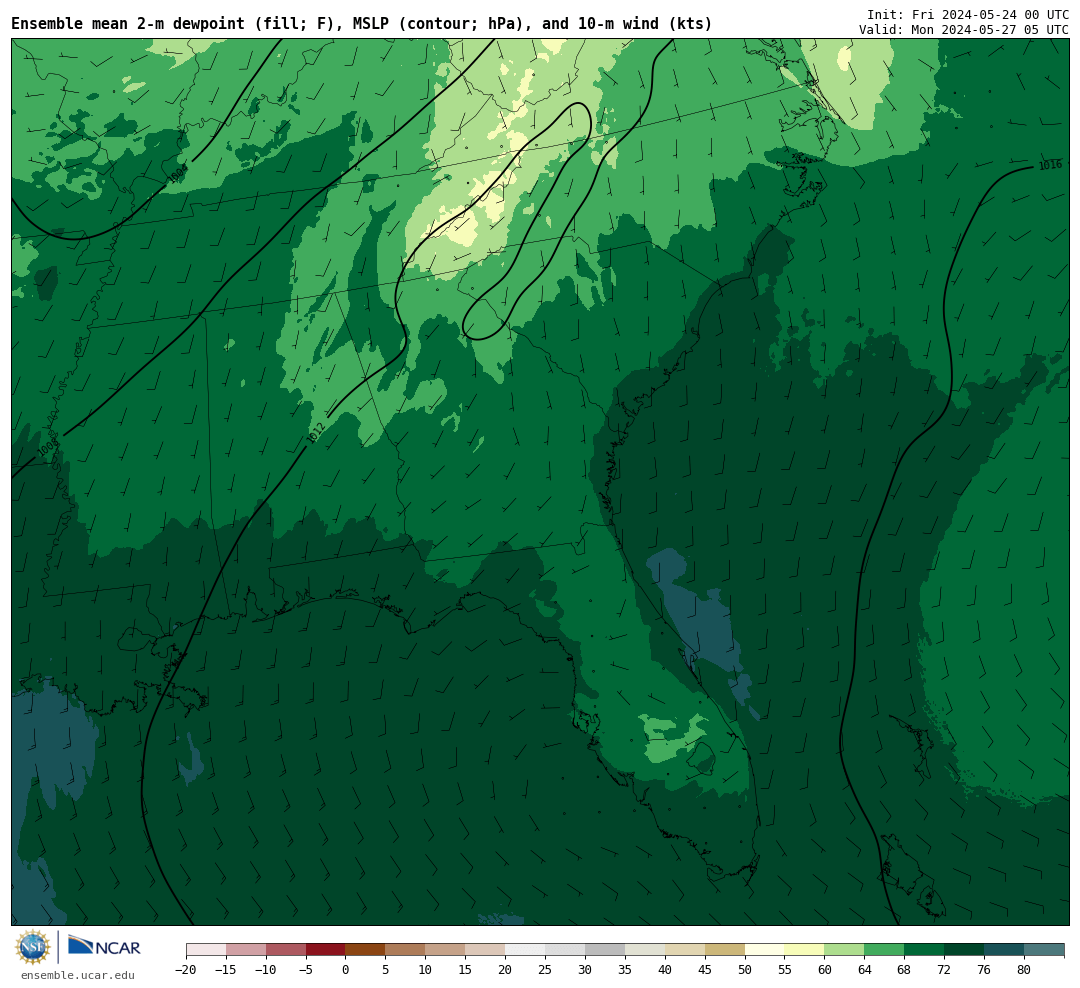Select the green swatch between 64 and 68
The image size is (1080, 988).
[885, 950]
